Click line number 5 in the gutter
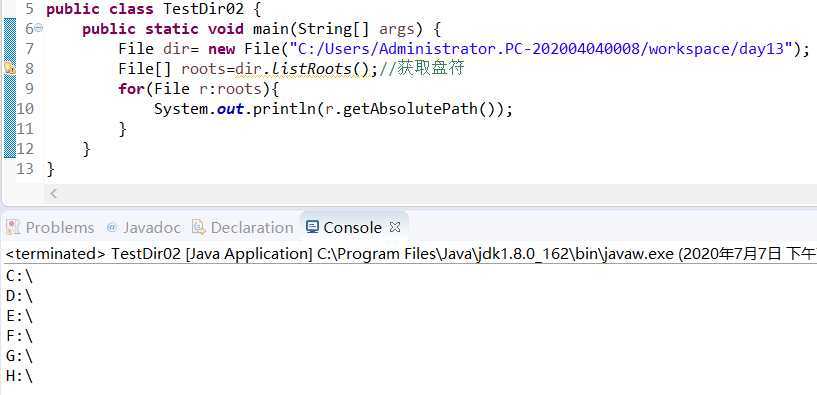The image size is (817, 395). [x=29, y=9]
